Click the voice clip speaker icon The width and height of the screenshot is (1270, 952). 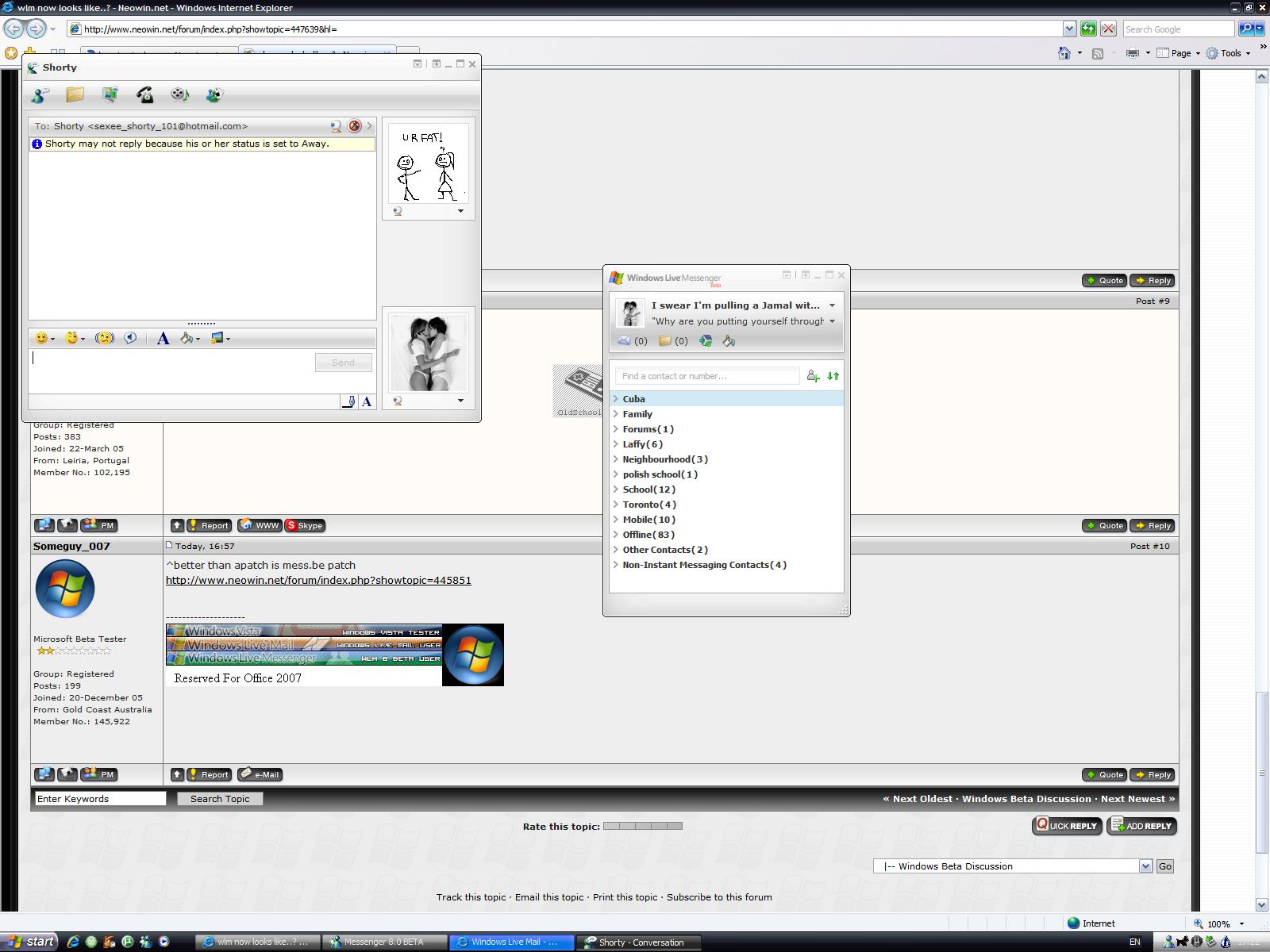(130, 337)
